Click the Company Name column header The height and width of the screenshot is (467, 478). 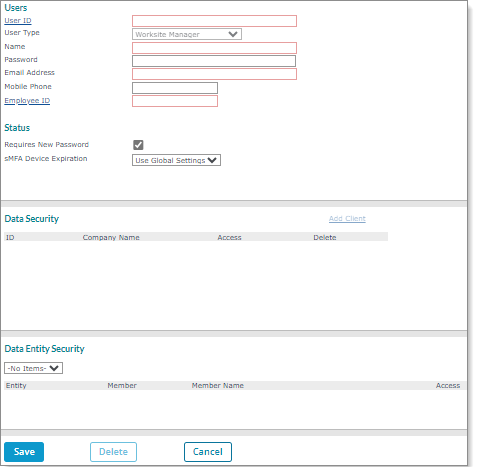click(x=111, y=237)
